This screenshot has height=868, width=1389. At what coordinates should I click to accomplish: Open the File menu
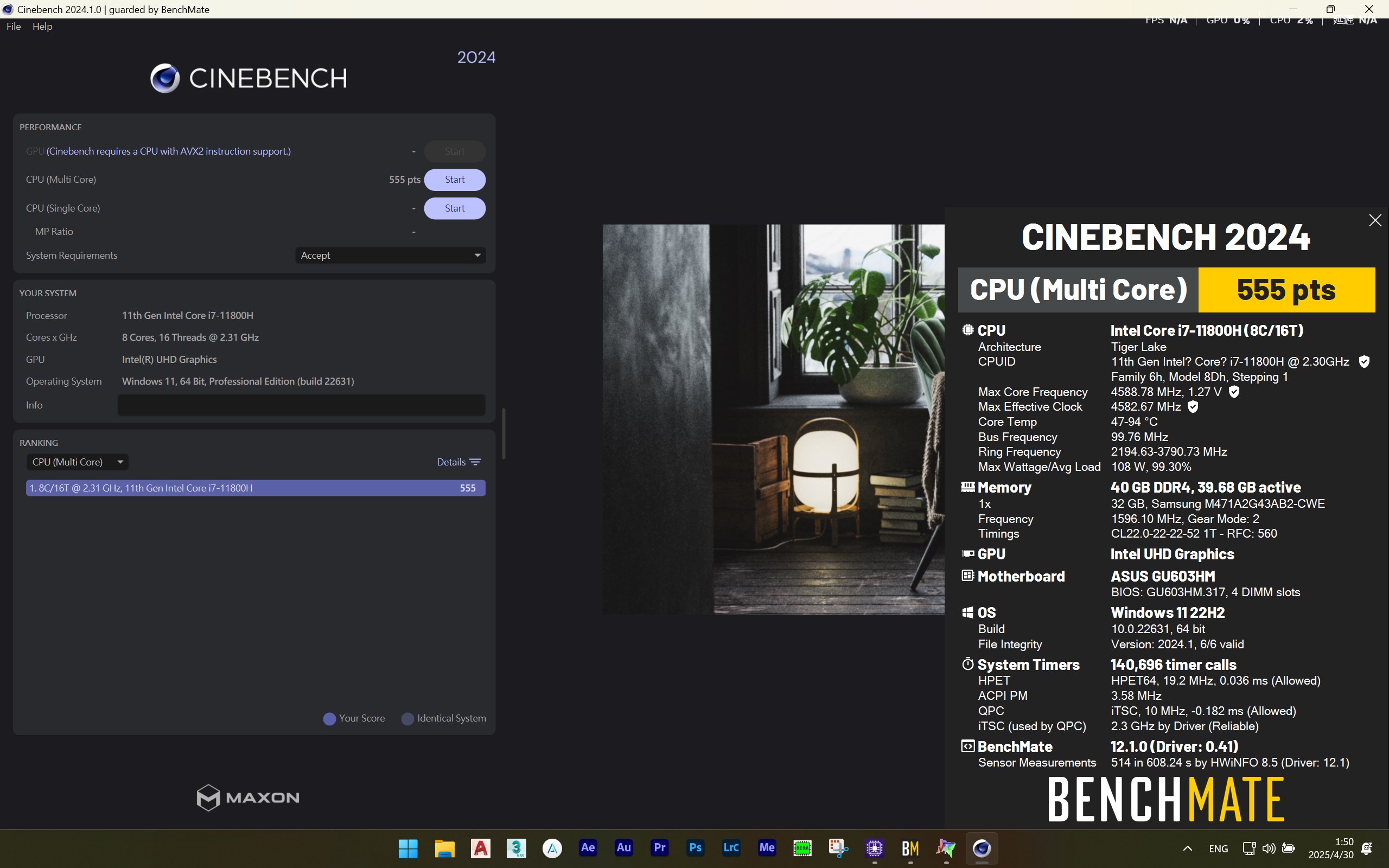(14, 27)
